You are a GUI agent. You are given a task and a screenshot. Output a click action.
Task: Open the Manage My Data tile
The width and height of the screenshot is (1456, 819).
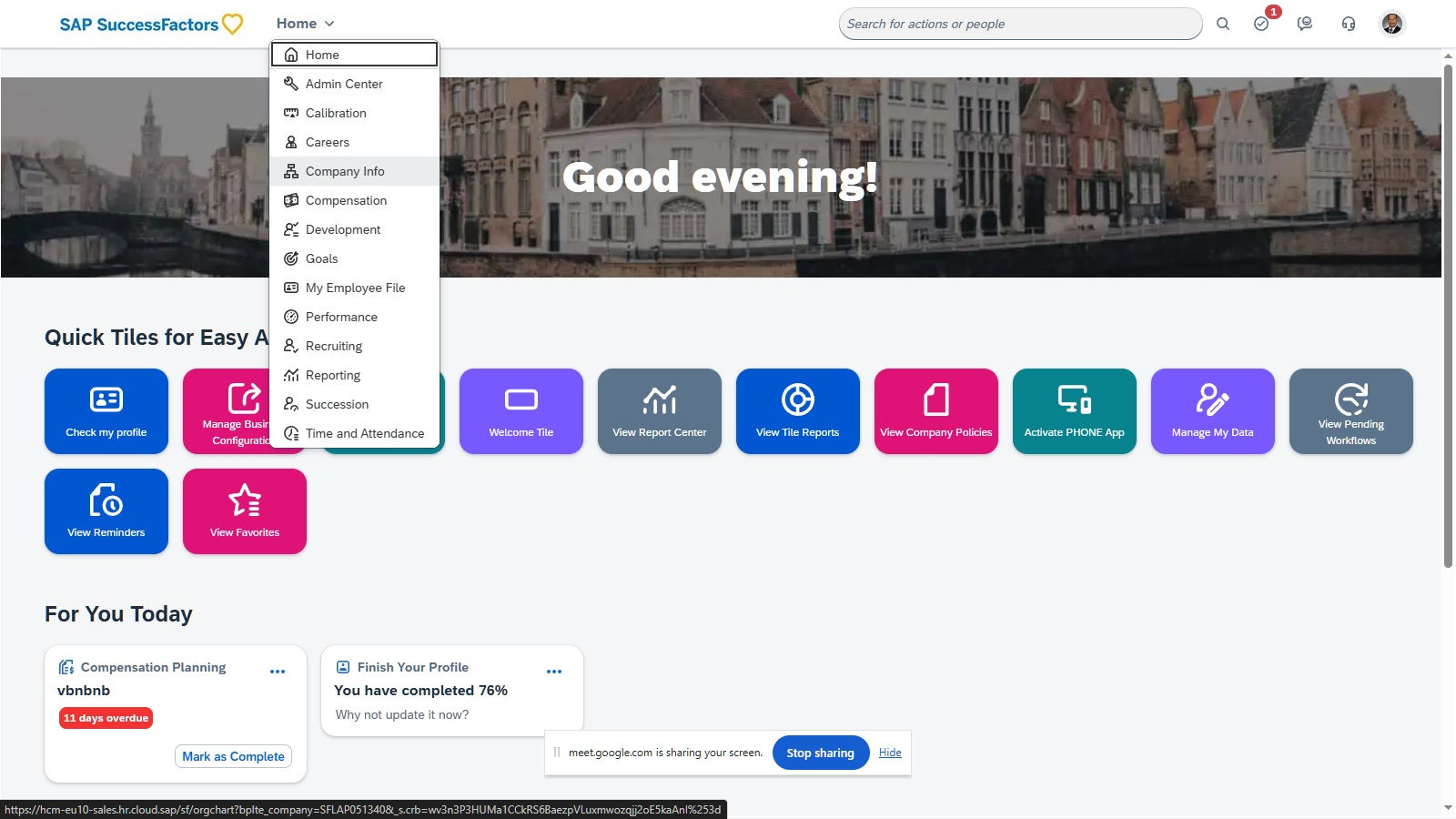pyautogui.click(x=1213, y=411)
